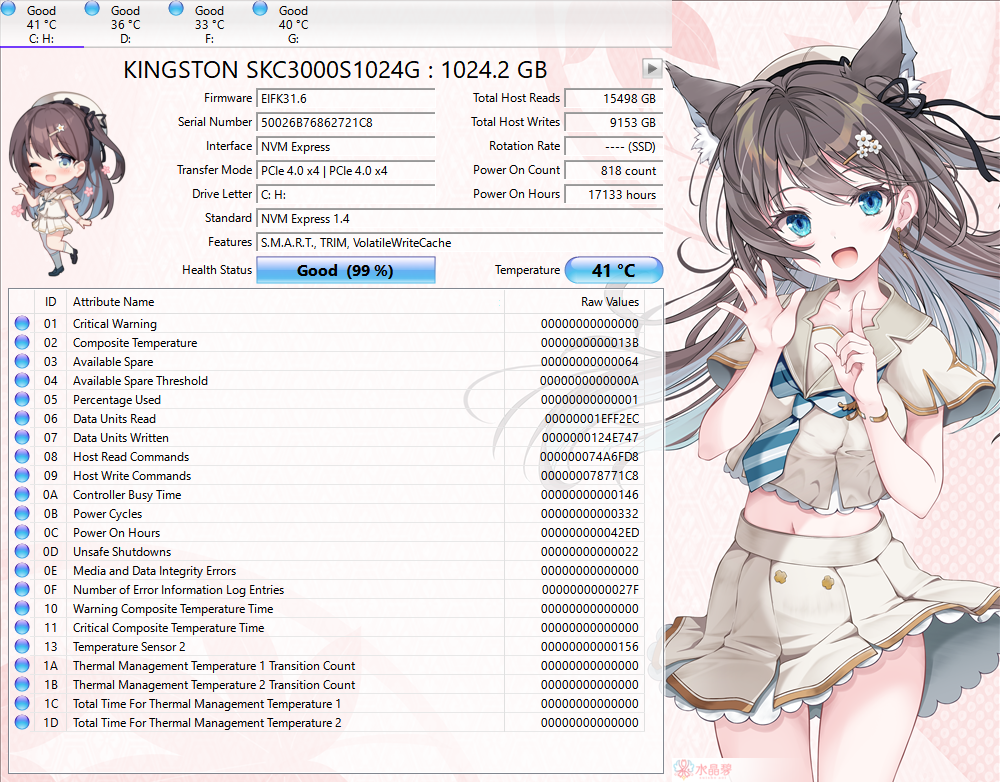
Task: Click the status orb for Error Information Log Entries
Action: pyautogui.click(x=22, y=589)
